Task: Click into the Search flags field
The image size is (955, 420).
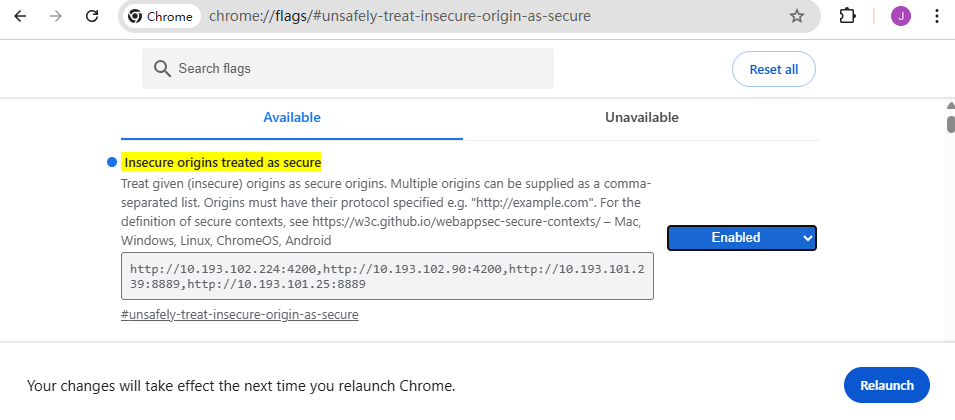Action: tap(360, 69)
